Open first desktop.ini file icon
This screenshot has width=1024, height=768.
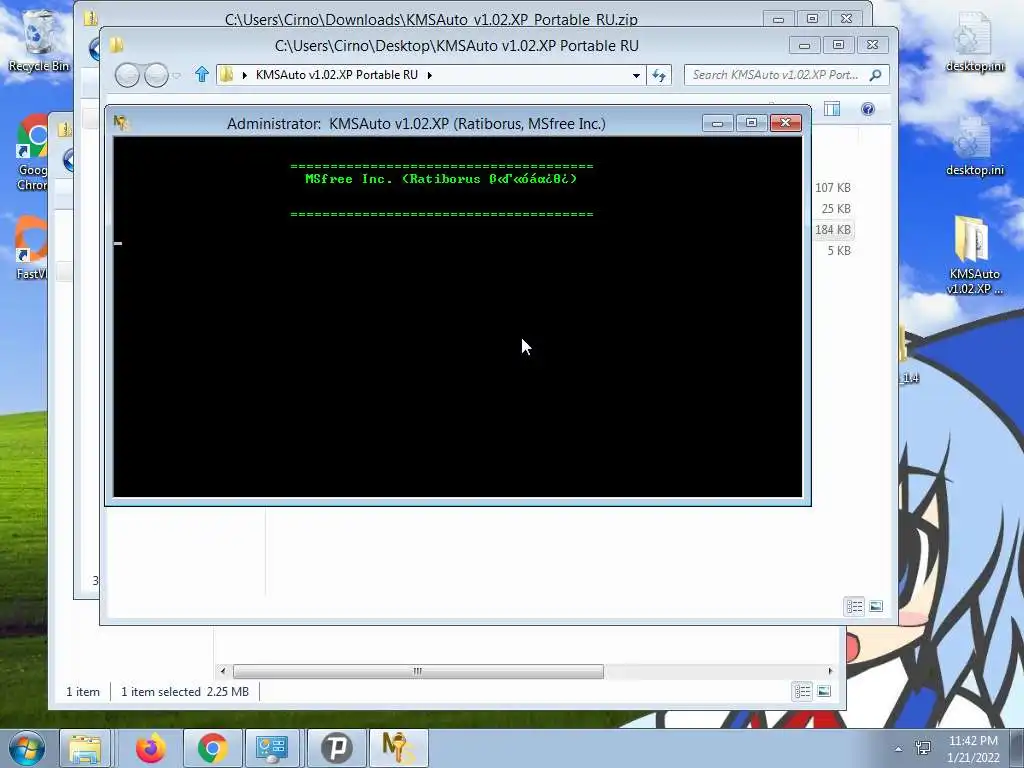974,42
